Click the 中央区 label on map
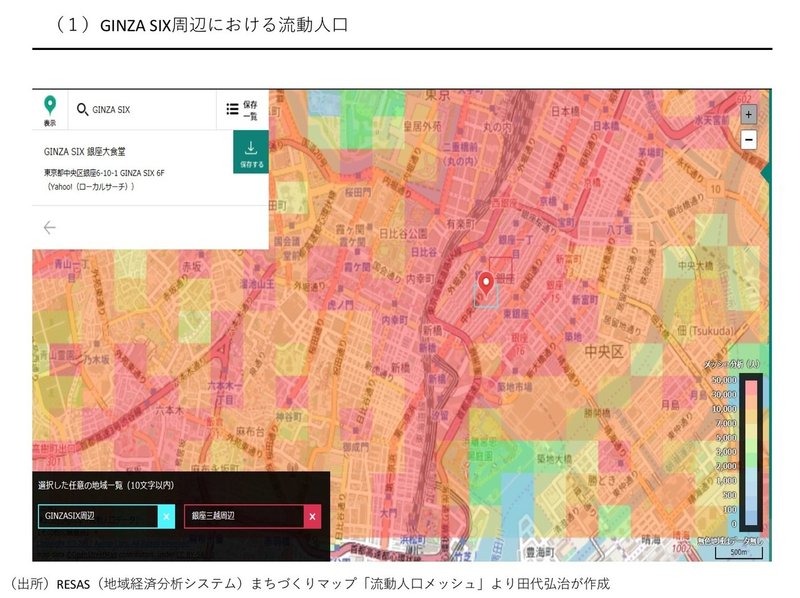 (604, 352)
